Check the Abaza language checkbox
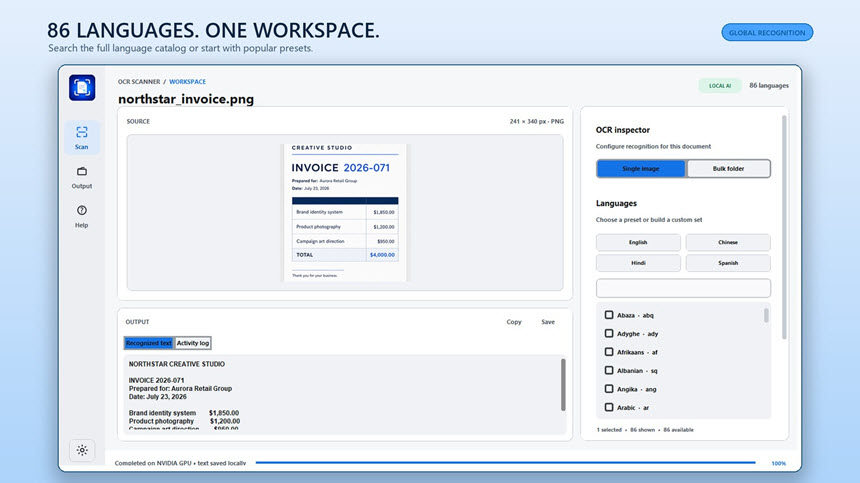 609,315
